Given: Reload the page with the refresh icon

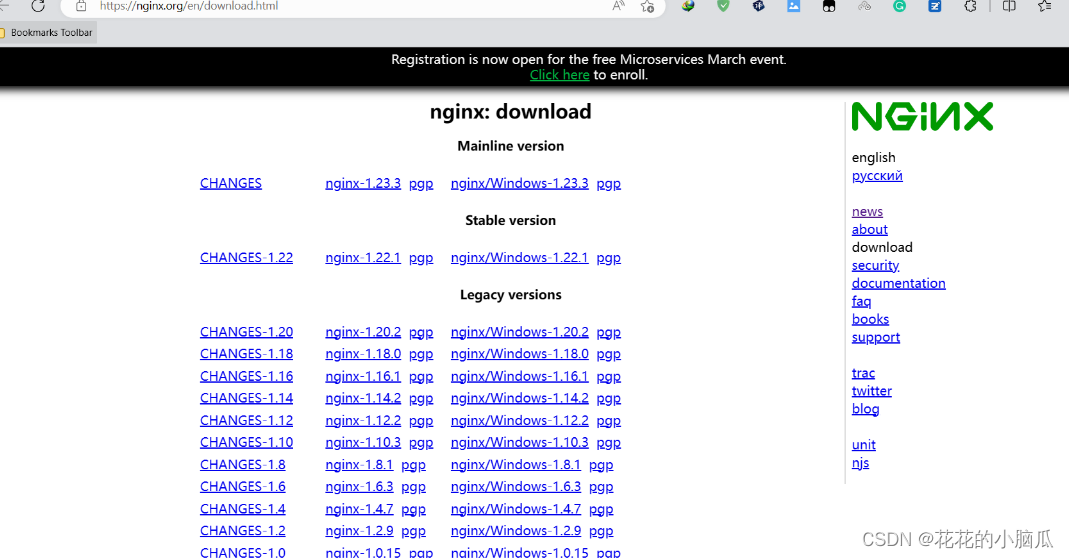Looking at the screenshot, I should click(37, 6).
